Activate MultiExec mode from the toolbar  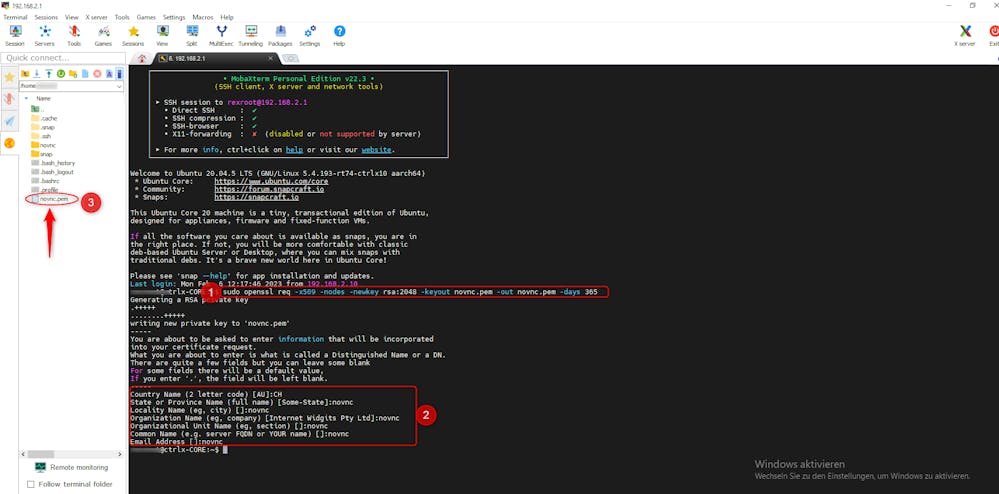(x=221, y=36)
